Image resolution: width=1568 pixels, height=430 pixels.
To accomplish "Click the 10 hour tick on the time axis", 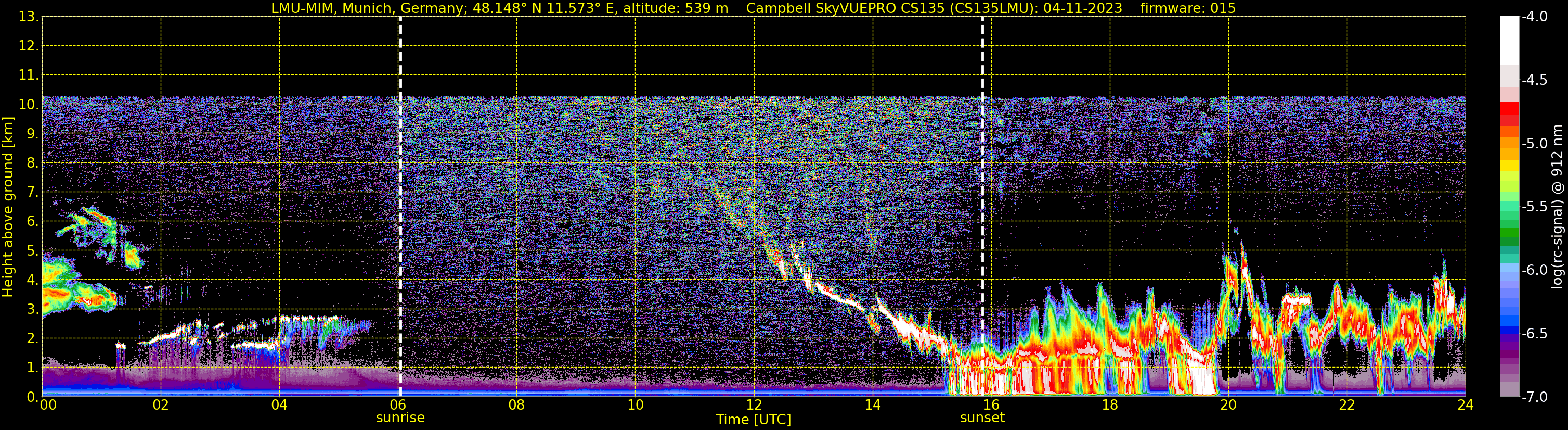I will [x=636, y=405].
